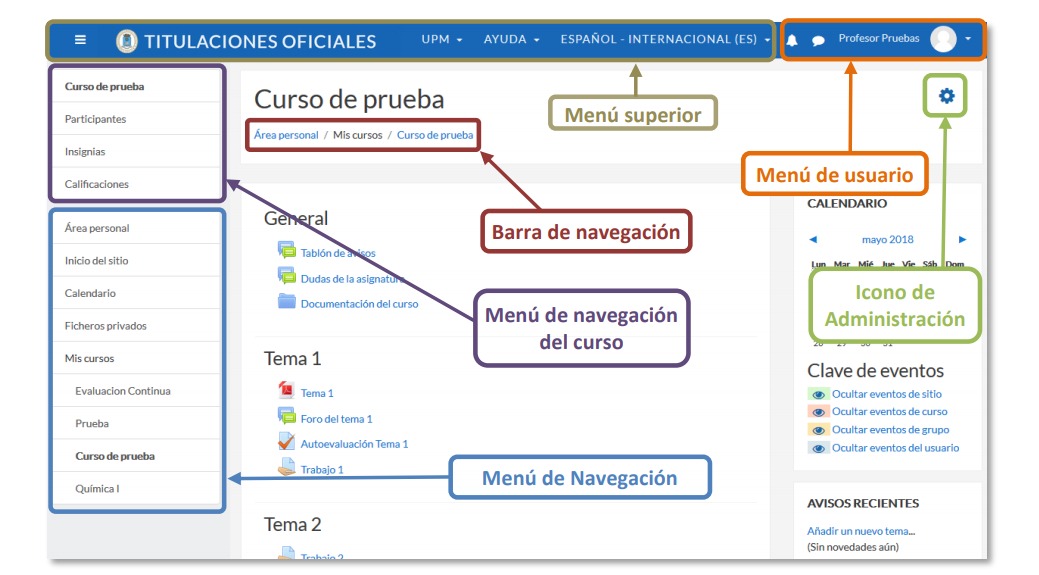The width and height of the screenshot is (1039, 575).
Task: Open the administration gear icon
Action: tap(946, 96)
